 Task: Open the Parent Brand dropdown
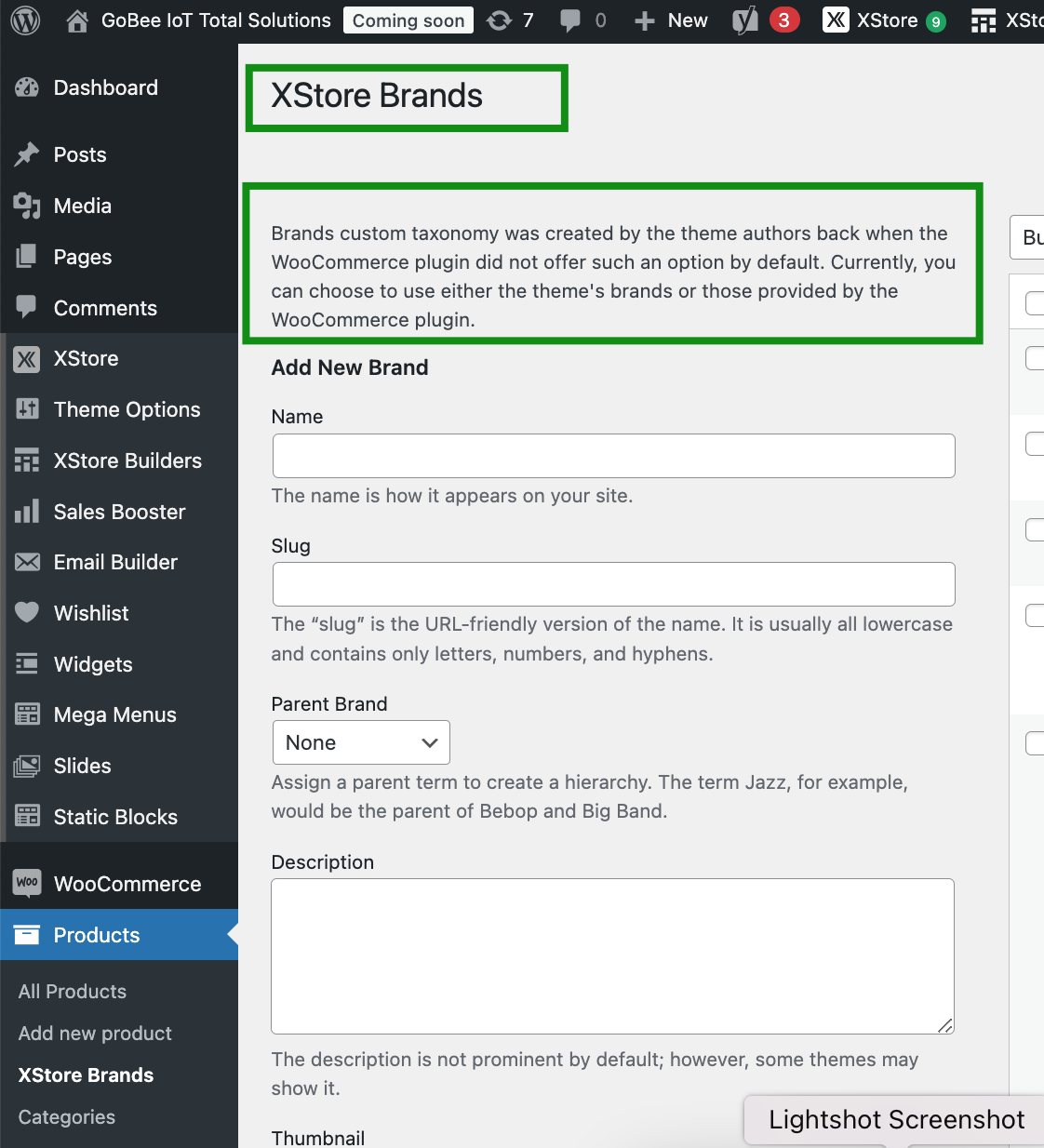point(361,742)
